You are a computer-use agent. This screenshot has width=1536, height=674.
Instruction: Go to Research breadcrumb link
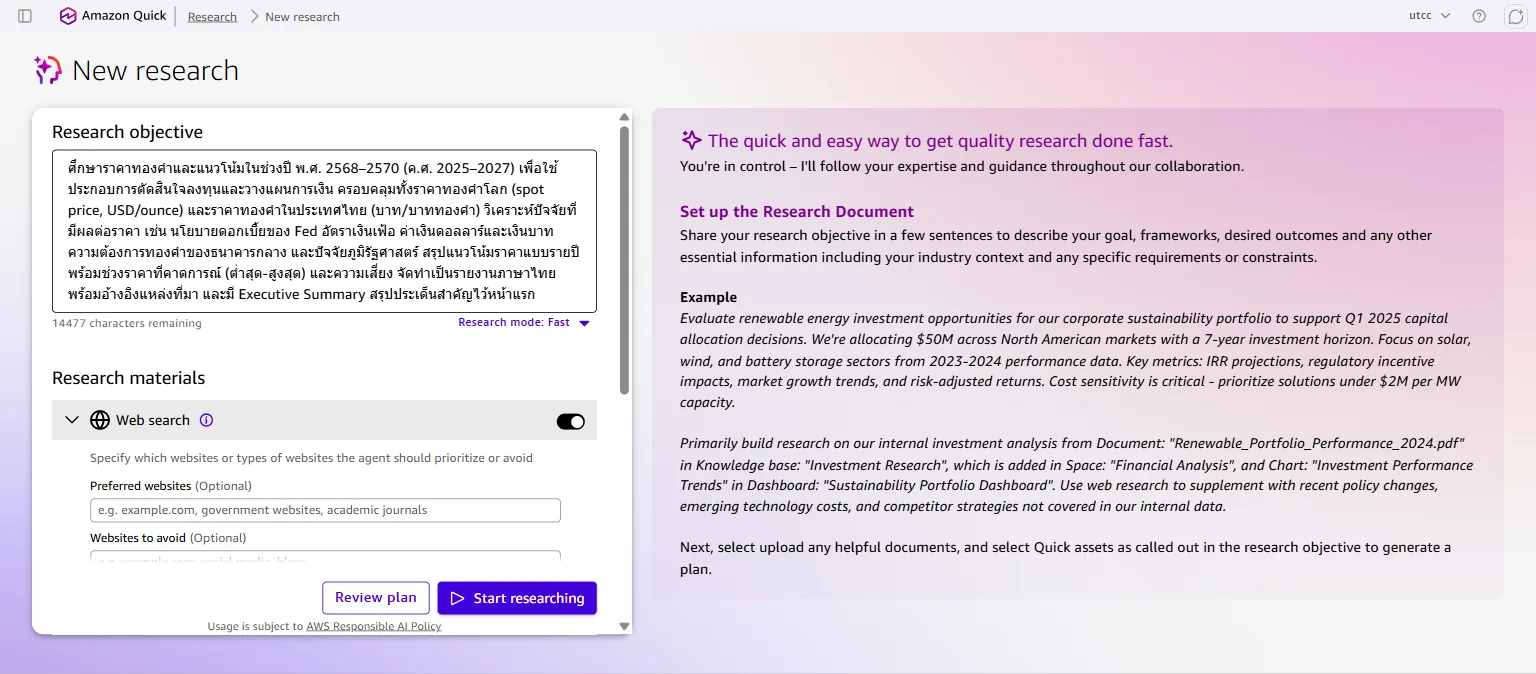tap(212, 17)
